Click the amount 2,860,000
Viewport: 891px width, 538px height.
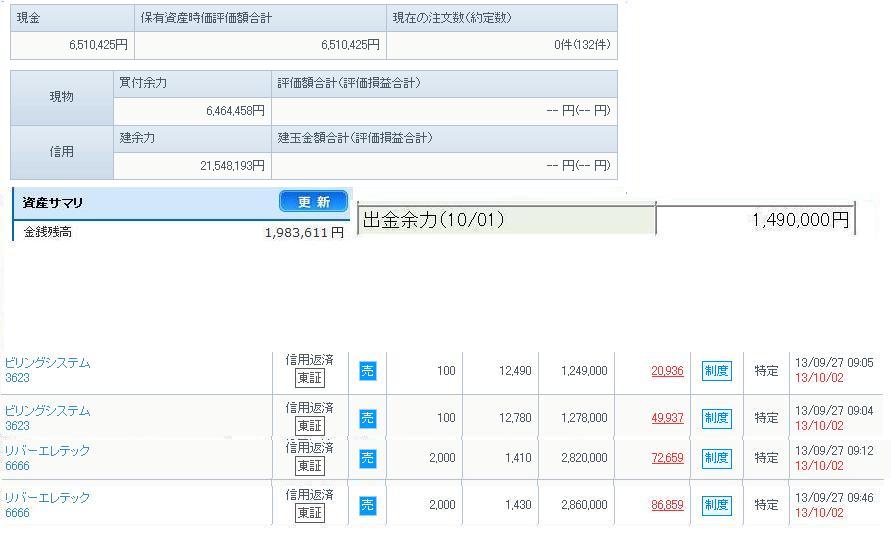point(584,504)
